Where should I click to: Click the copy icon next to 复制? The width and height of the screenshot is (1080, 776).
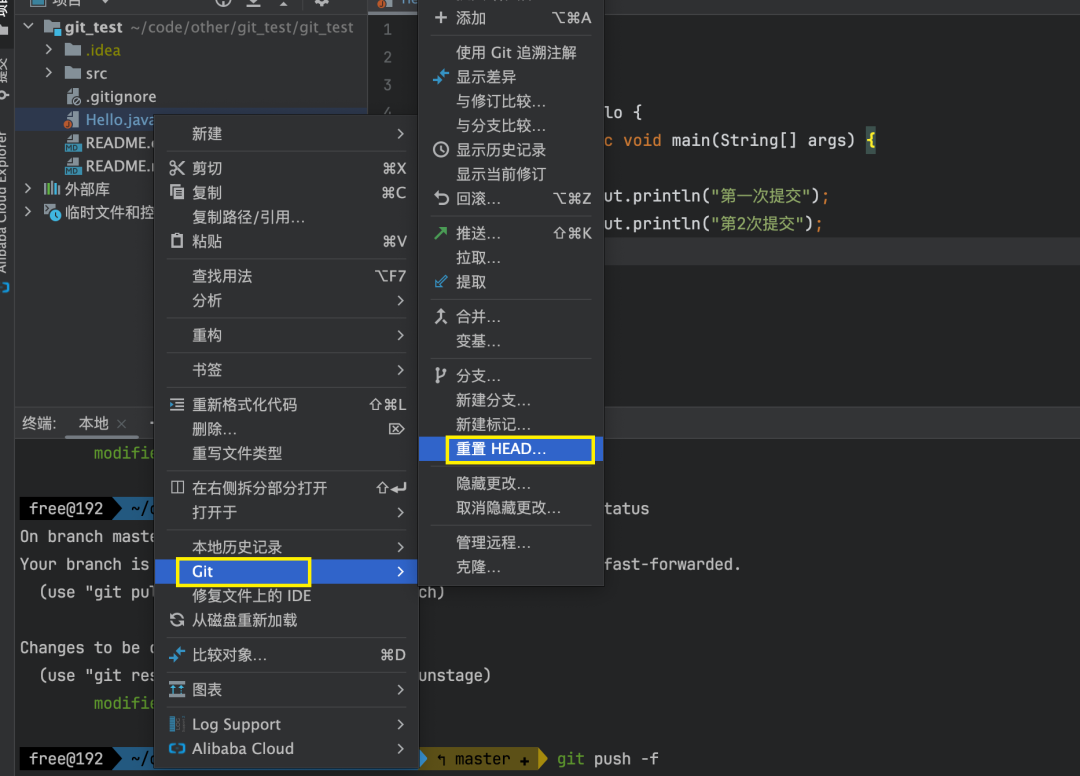click(x=177, y=192)
